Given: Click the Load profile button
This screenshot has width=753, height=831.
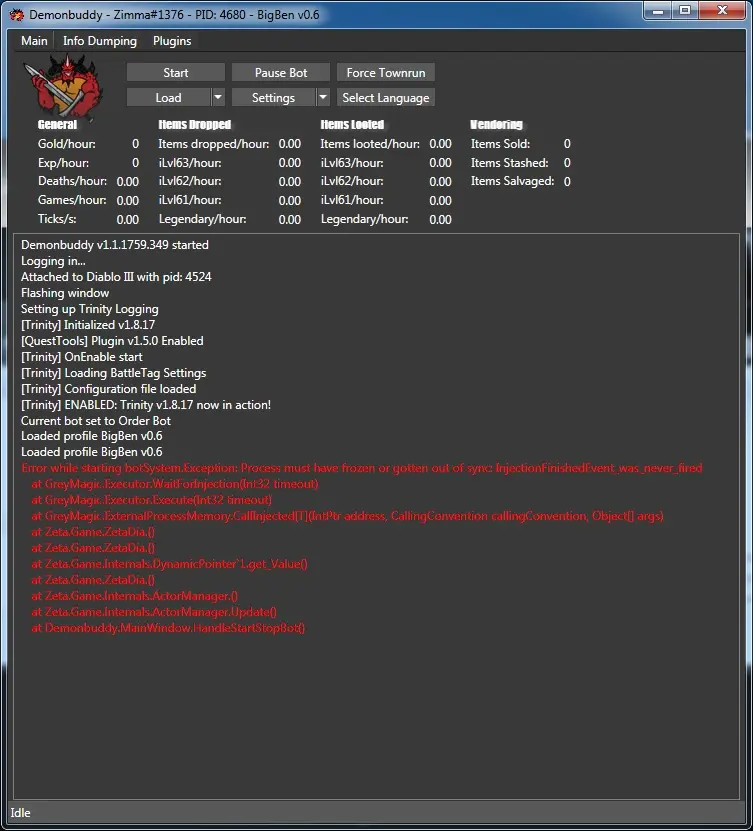Looking at the screenshot, I should coord(169,98).
